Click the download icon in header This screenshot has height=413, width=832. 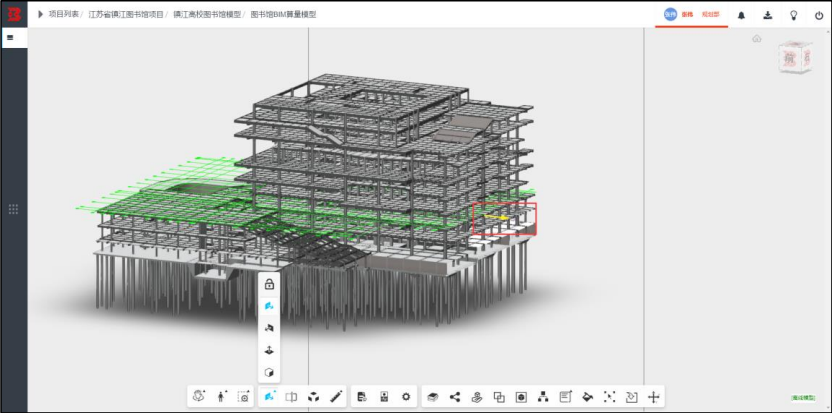pos(767,15)
